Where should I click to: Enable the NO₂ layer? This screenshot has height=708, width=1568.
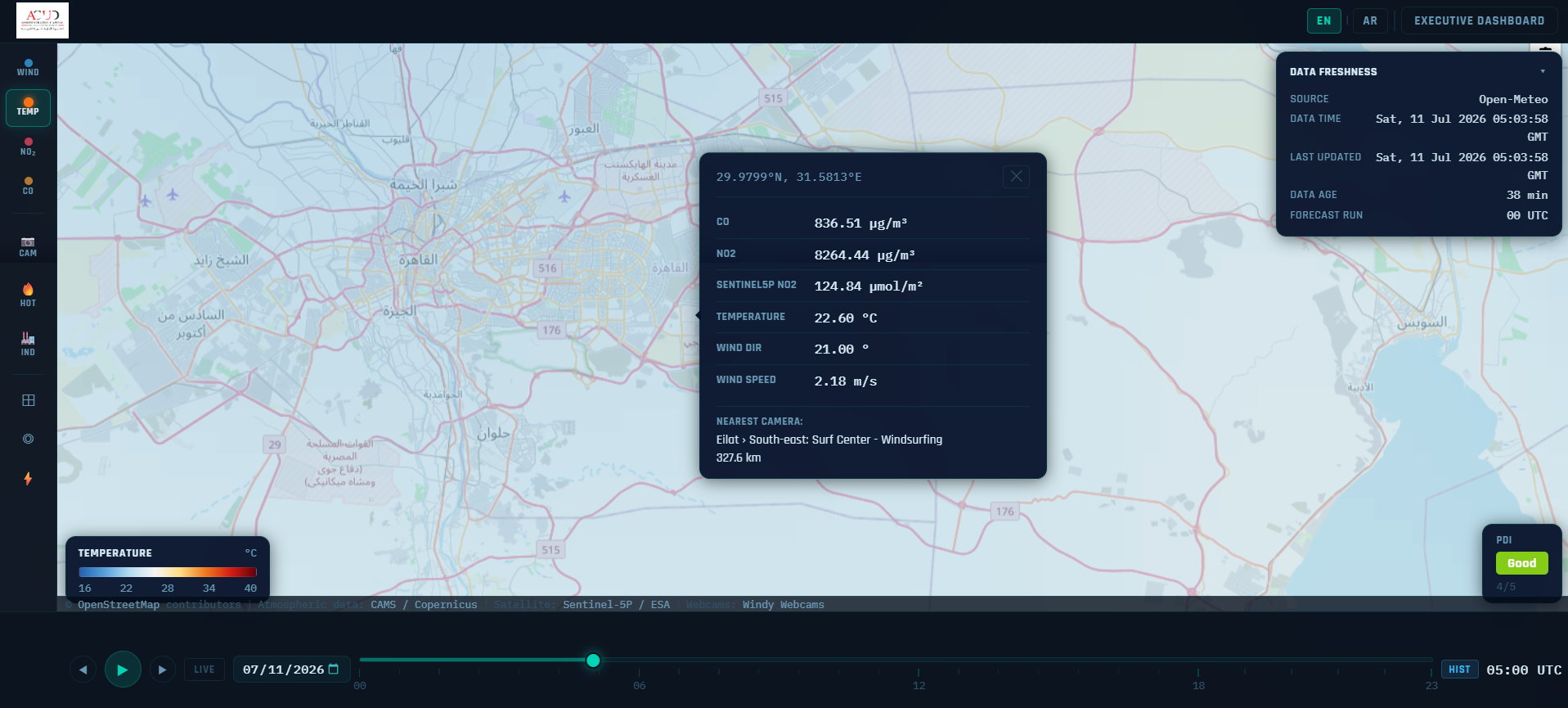tap(28, 147)
